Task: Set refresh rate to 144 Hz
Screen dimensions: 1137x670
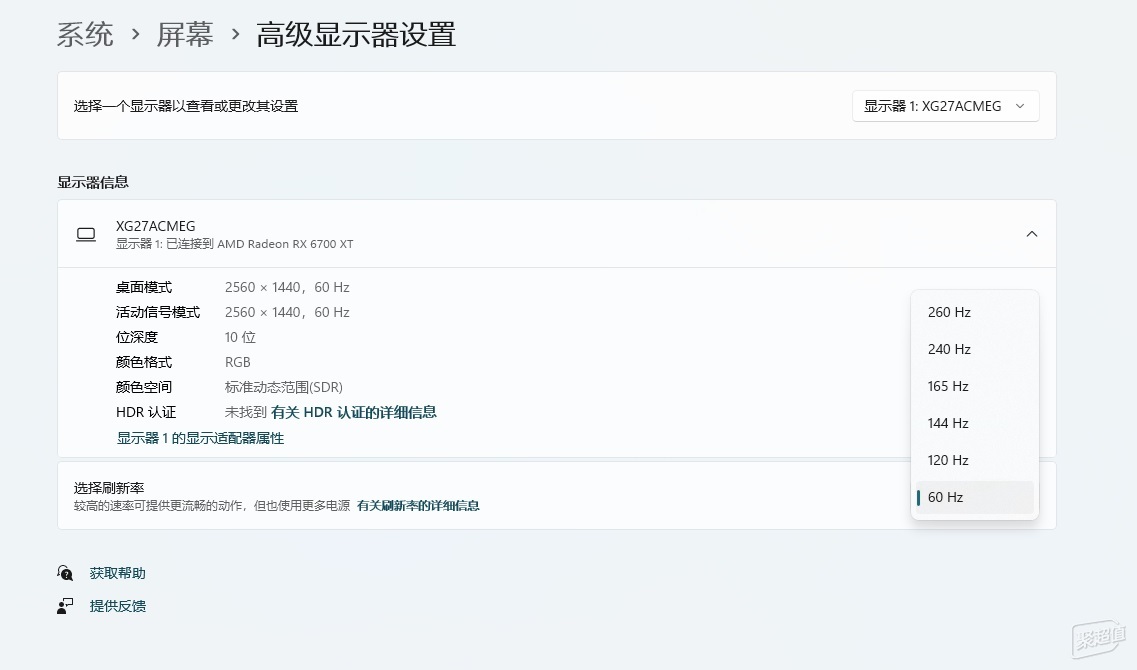Action: [x=948, y=423]
